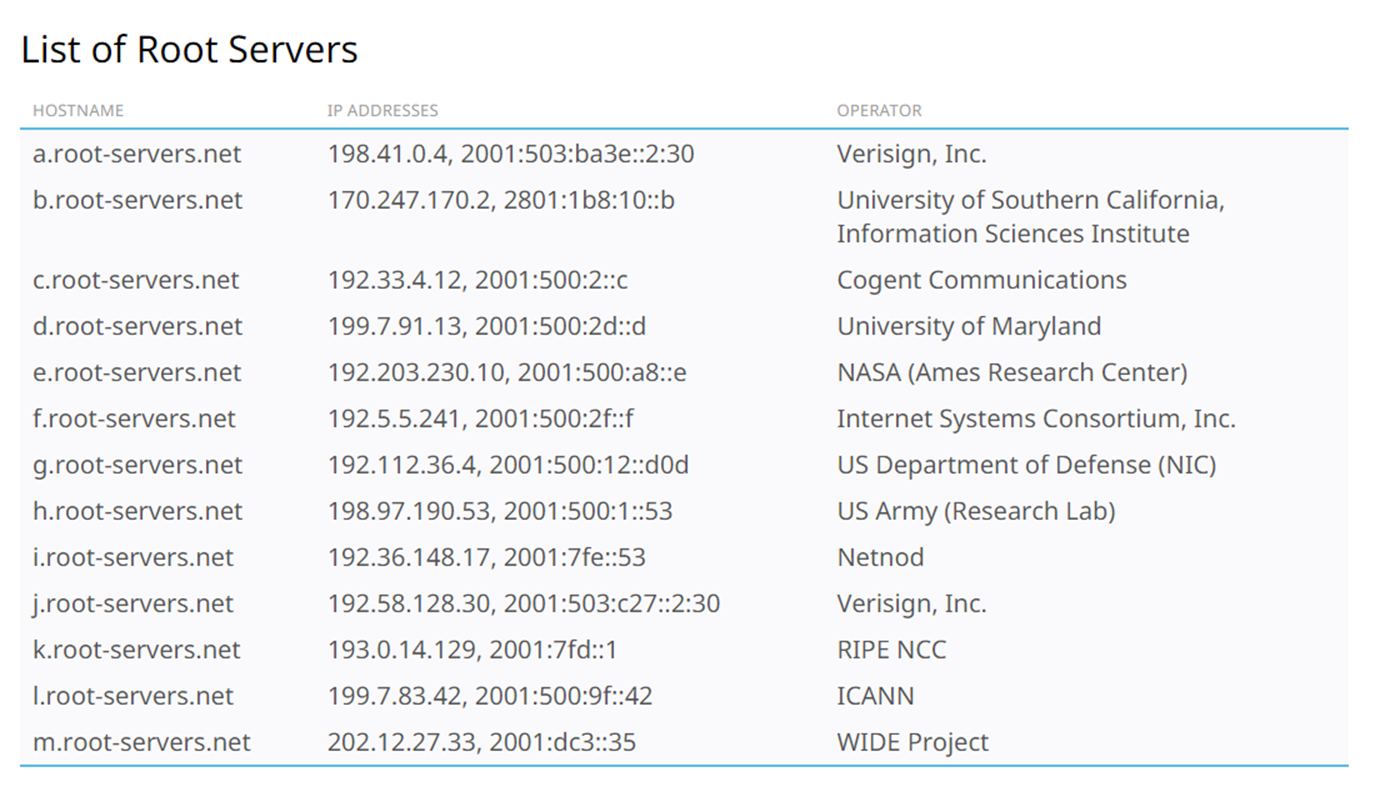Screen dimensions: 1395x787
Task: Click the Netnod operator cell
Action: tap(880, 557)
